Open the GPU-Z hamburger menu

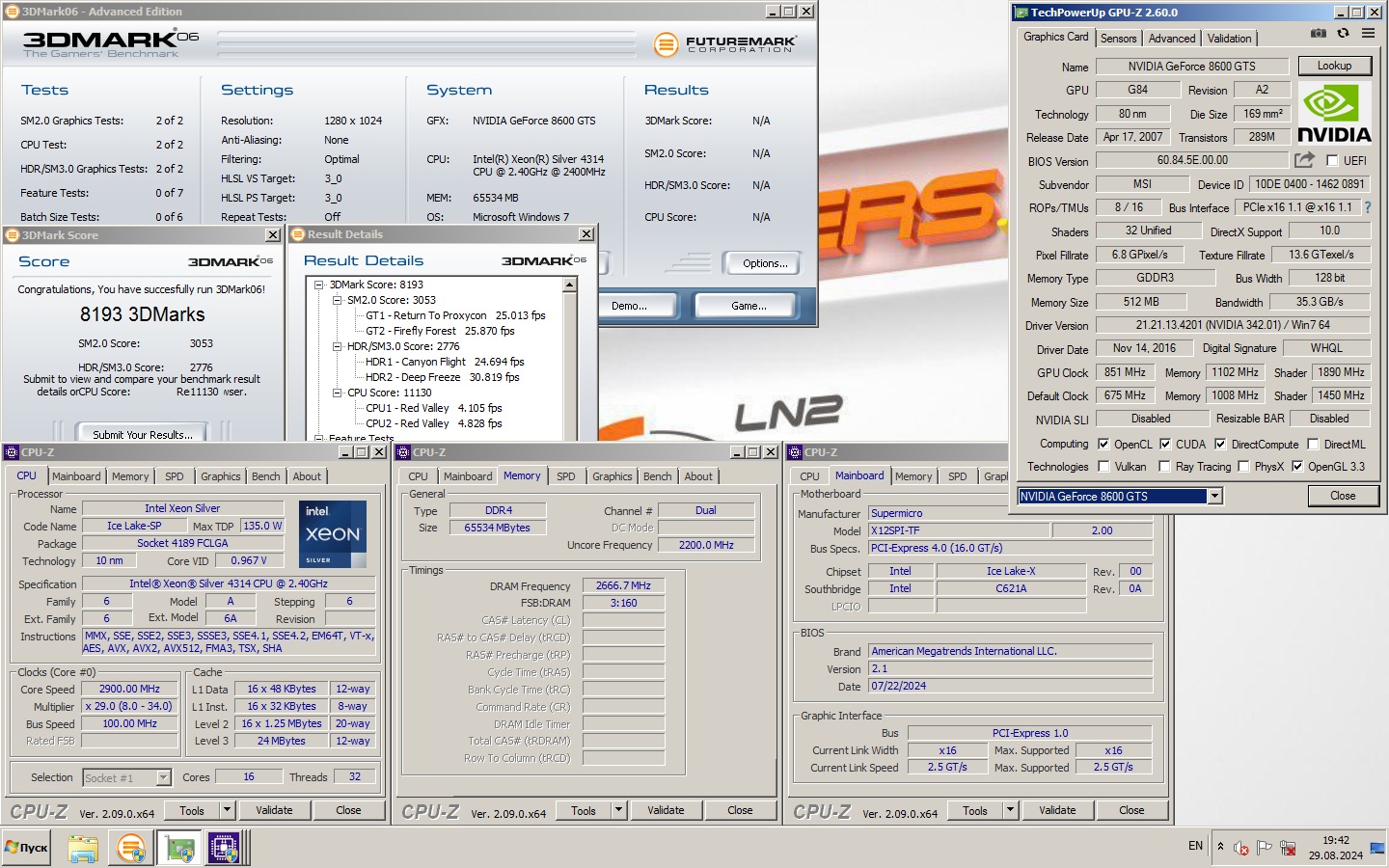1368,33
